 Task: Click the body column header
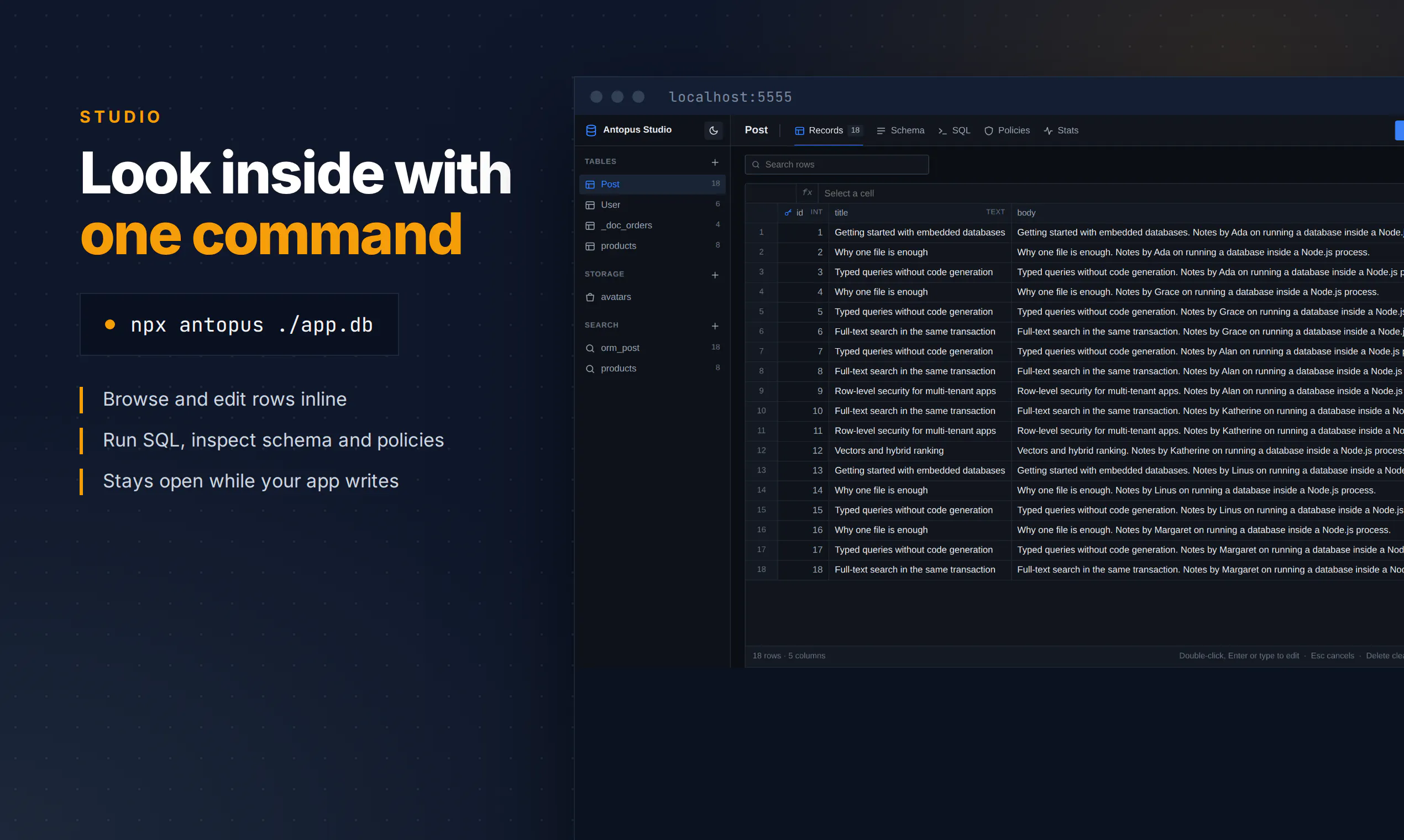[x=1208, y=212]
